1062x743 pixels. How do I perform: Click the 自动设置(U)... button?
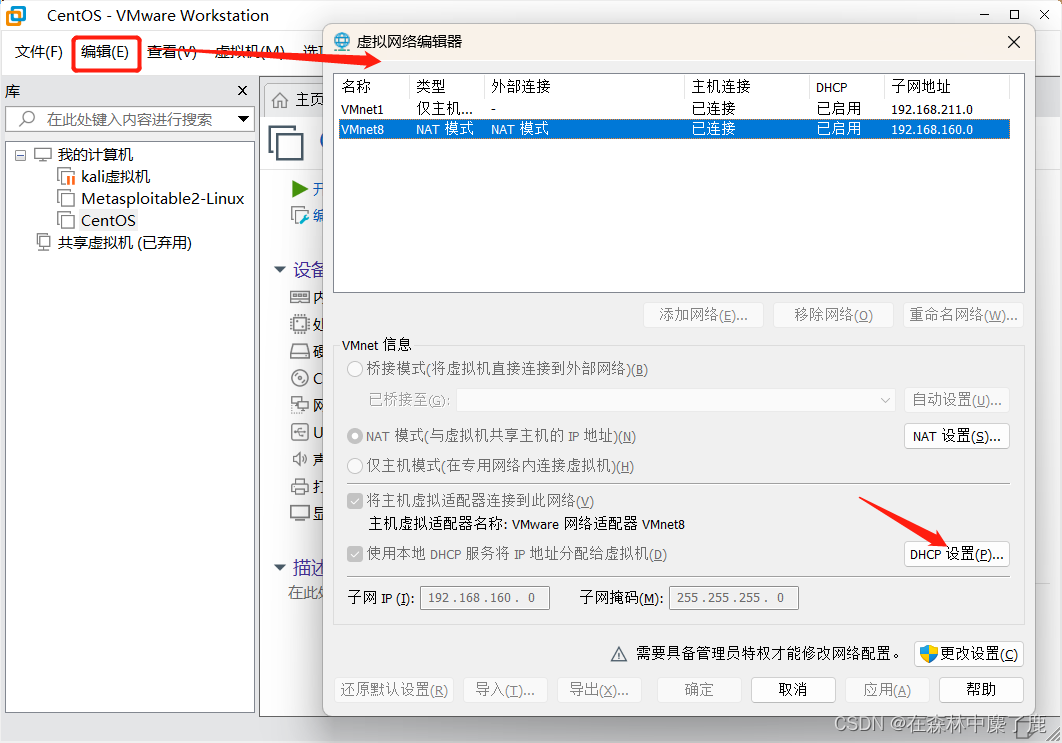point(957,400)
